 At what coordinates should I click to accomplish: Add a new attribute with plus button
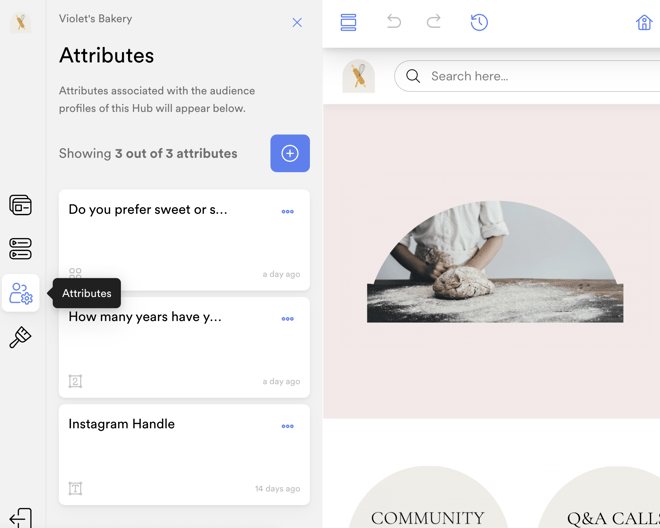click(290, 153)
